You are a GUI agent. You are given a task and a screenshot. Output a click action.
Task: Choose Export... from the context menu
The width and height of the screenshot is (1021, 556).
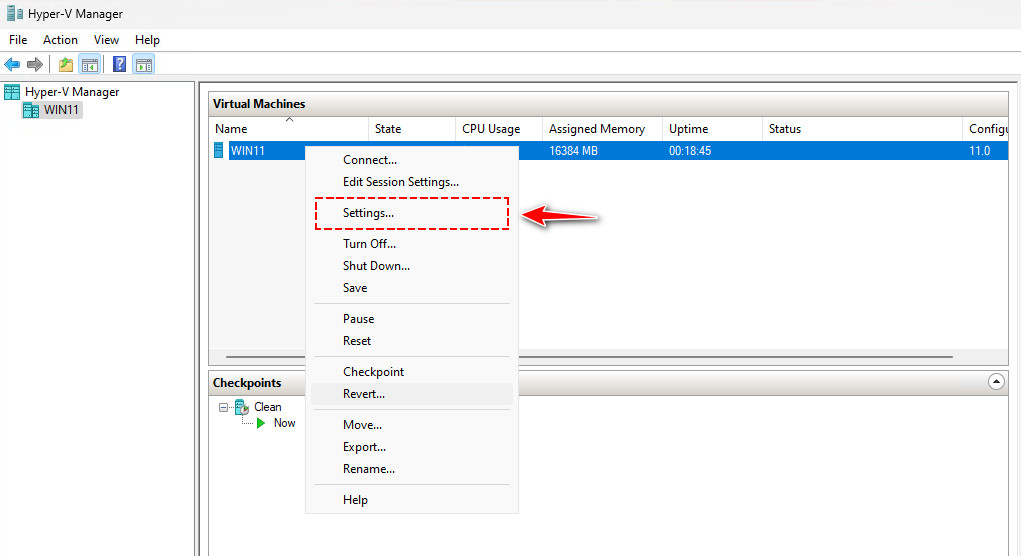click(x=412, y=447)
